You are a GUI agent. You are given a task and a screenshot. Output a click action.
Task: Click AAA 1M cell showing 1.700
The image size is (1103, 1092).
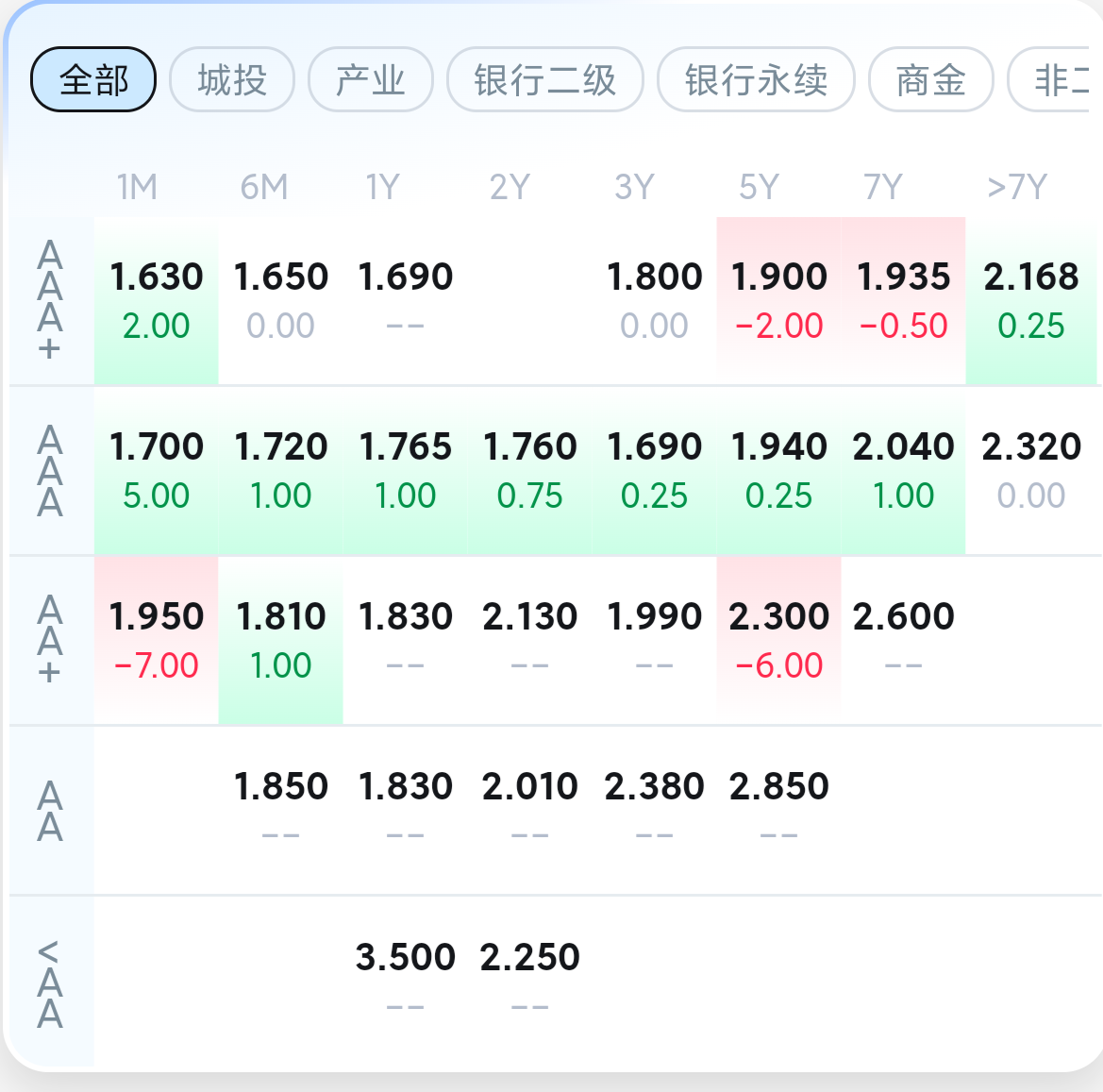pos(157,471)
